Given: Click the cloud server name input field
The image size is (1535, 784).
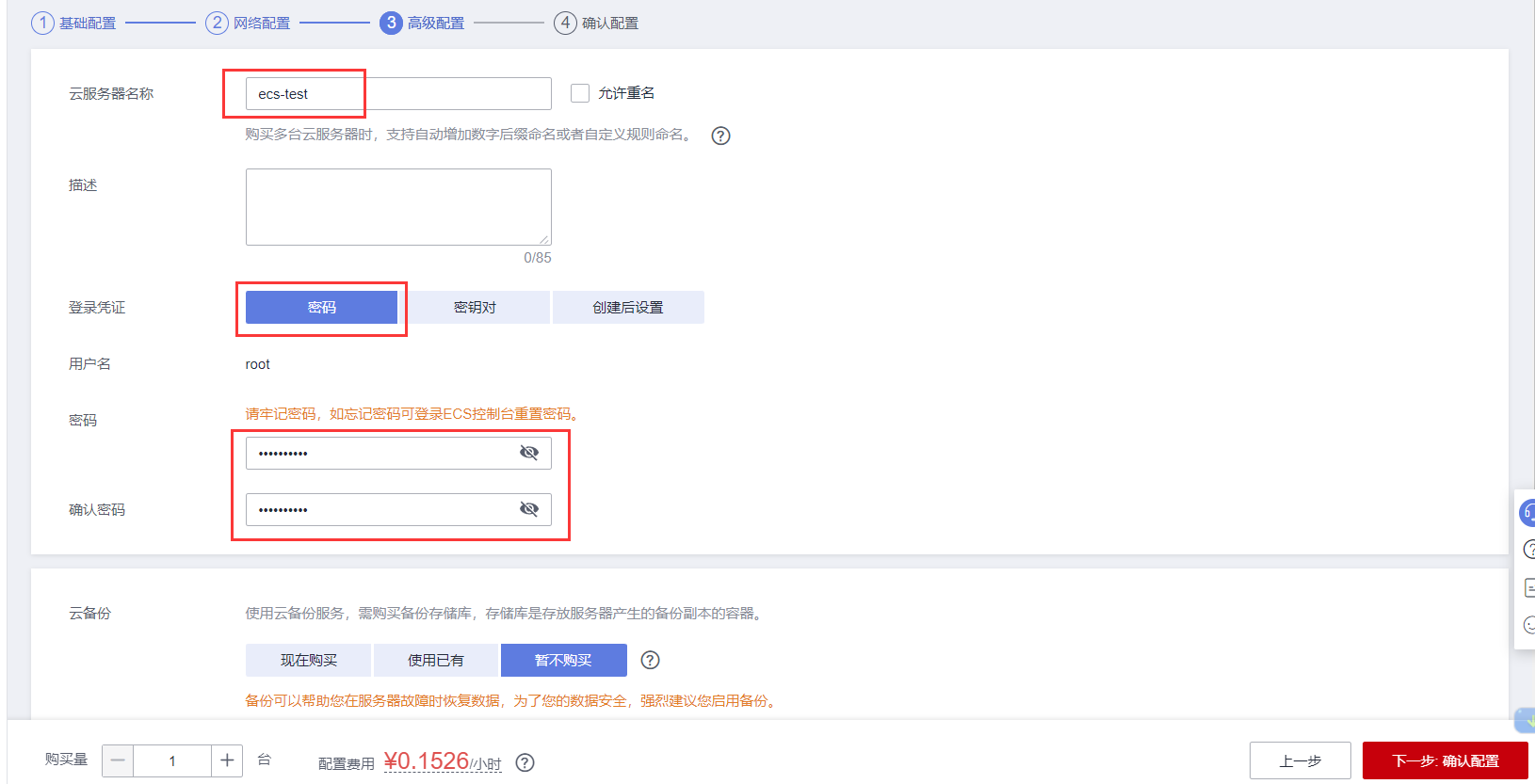Looking at the screenshot, I should [x=398, y=93].
